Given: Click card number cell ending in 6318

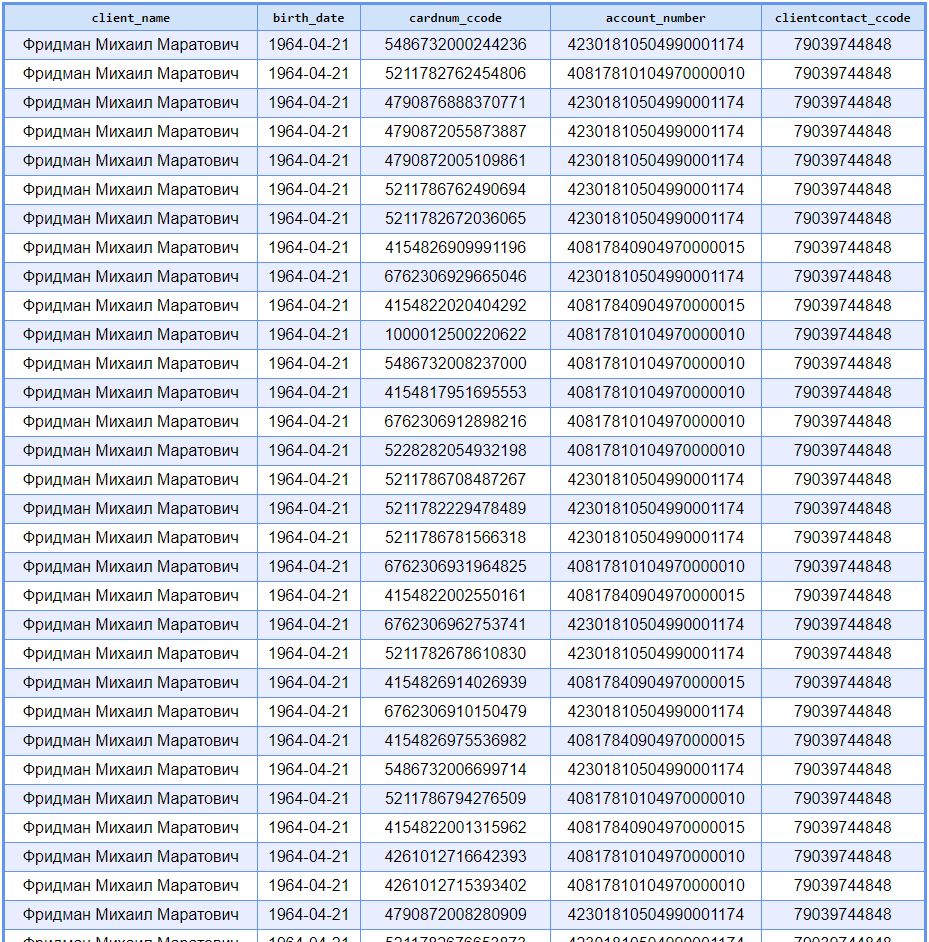Looking at the screenshot, I should click(x=455, y=538).
